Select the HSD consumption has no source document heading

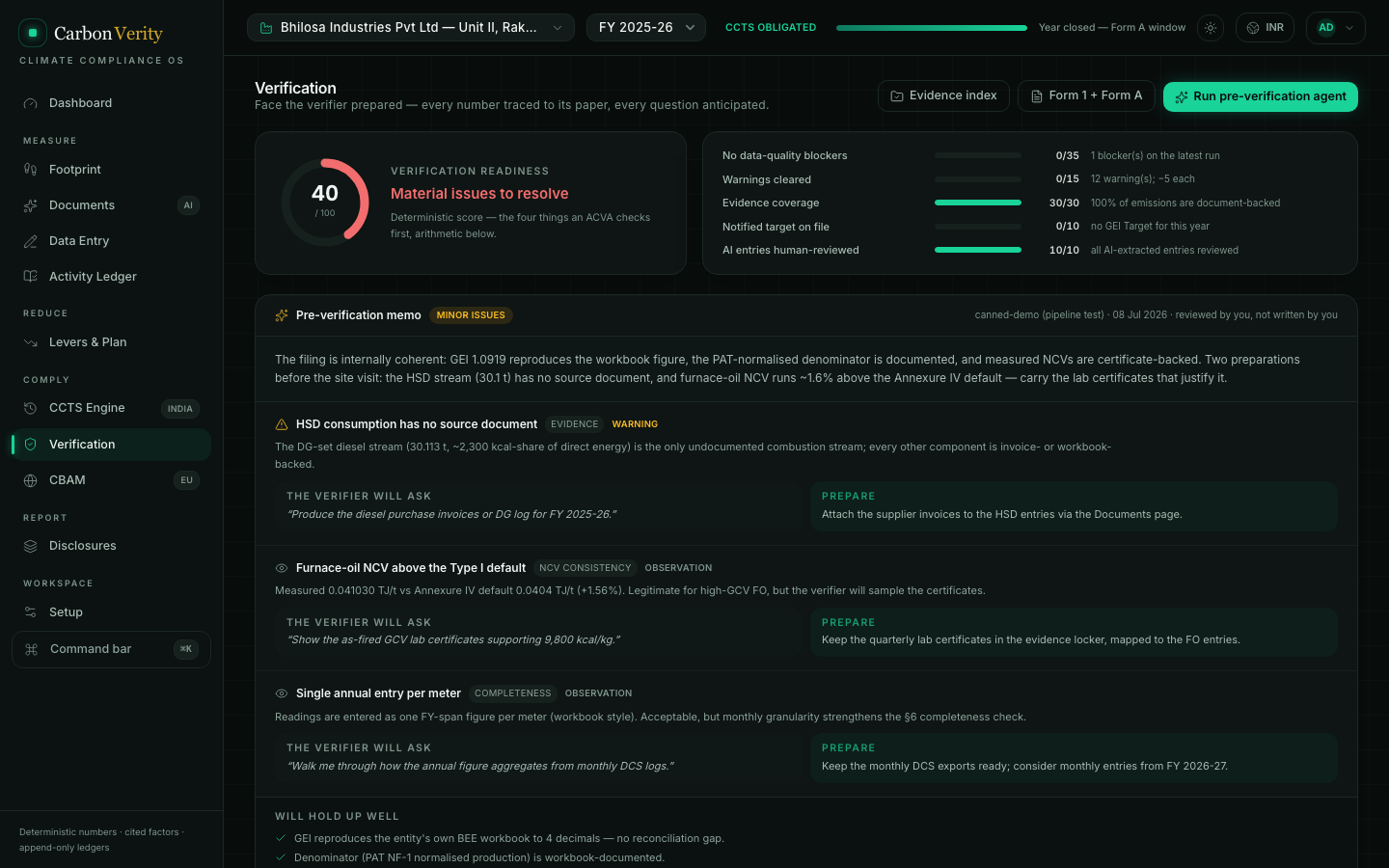point(417,424)
